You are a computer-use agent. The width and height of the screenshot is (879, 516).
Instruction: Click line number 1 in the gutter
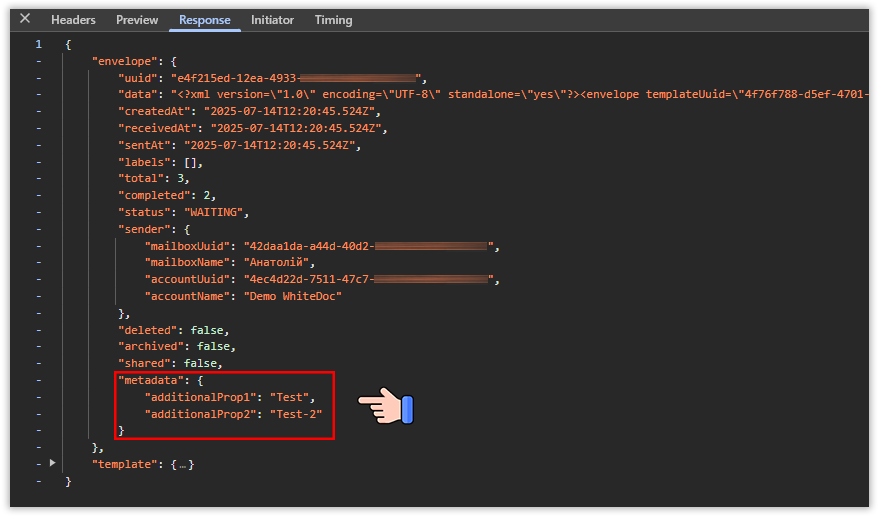tap(38, 45)
